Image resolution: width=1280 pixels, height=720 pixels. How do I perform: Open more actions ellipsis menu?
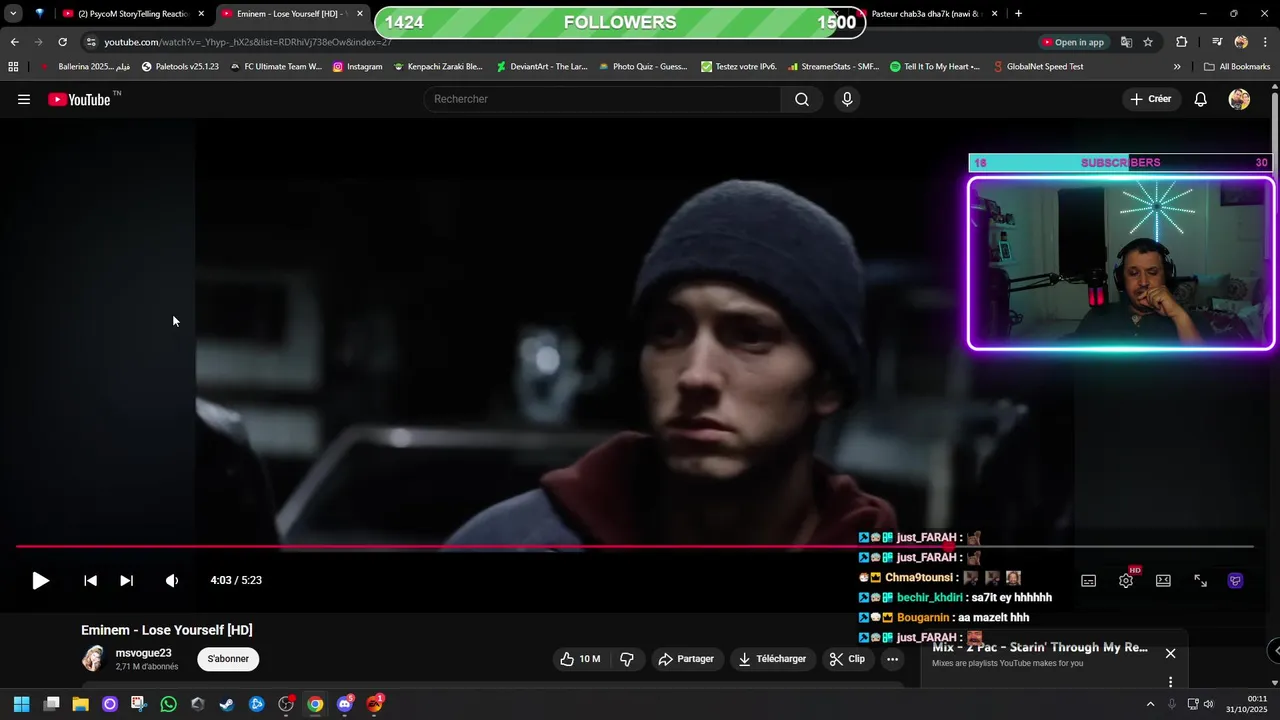coord(892,659)
